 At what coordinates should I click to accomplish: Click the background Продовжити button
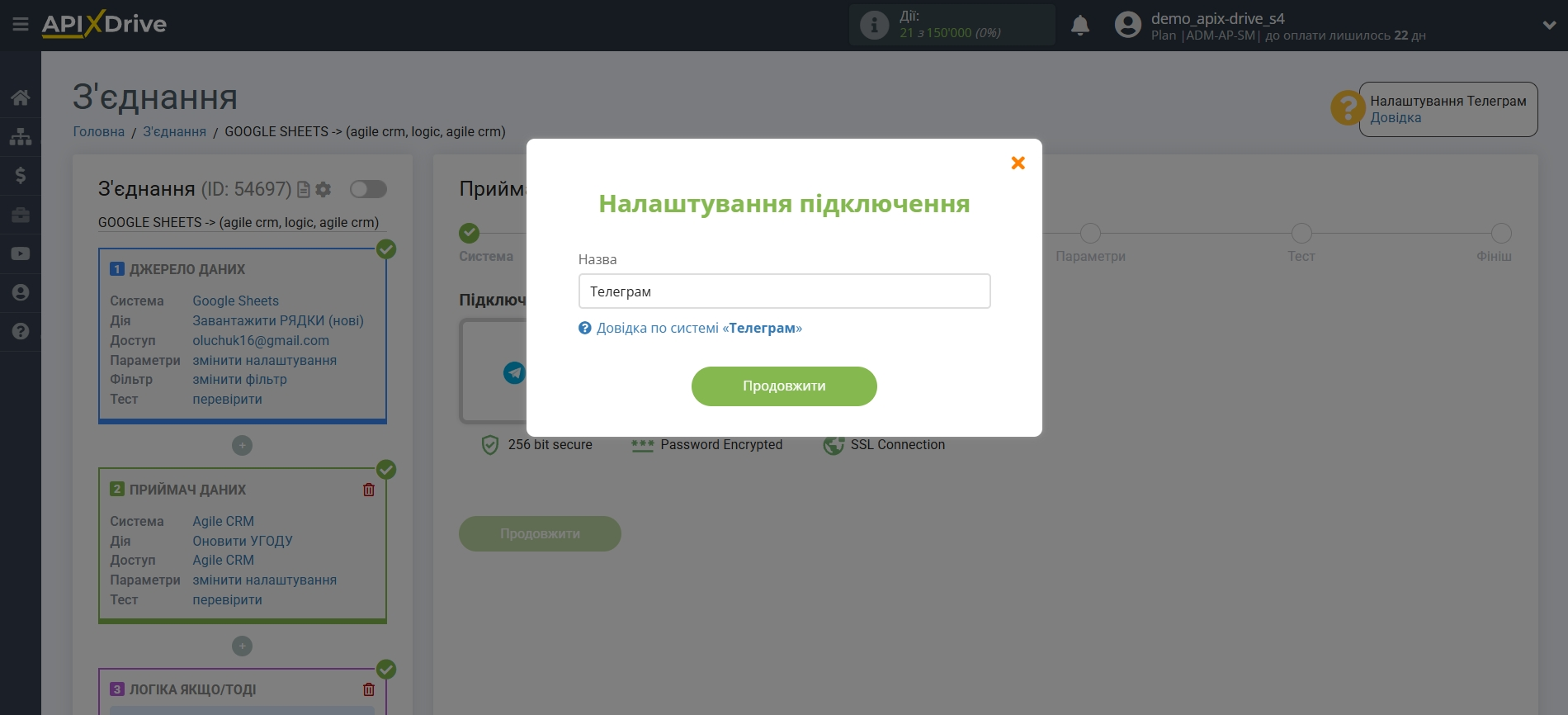(540, 534)
